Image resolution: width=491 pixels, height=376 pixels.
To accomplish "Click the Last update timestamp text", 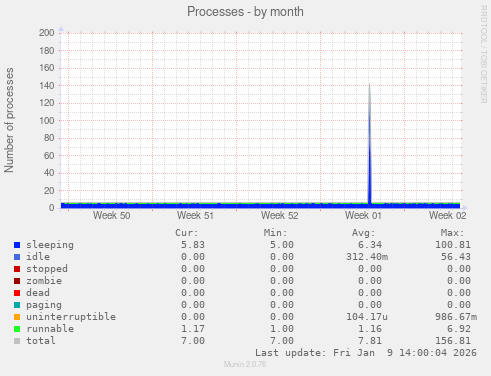I will click(366, 353).
